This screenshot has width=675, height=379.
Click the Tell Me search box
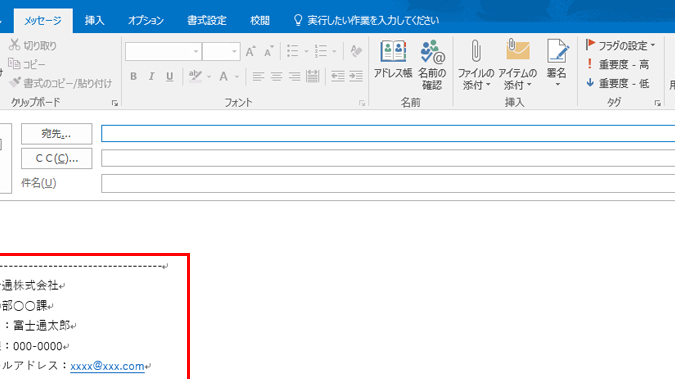pyautogui.click(x=366, y=20)
